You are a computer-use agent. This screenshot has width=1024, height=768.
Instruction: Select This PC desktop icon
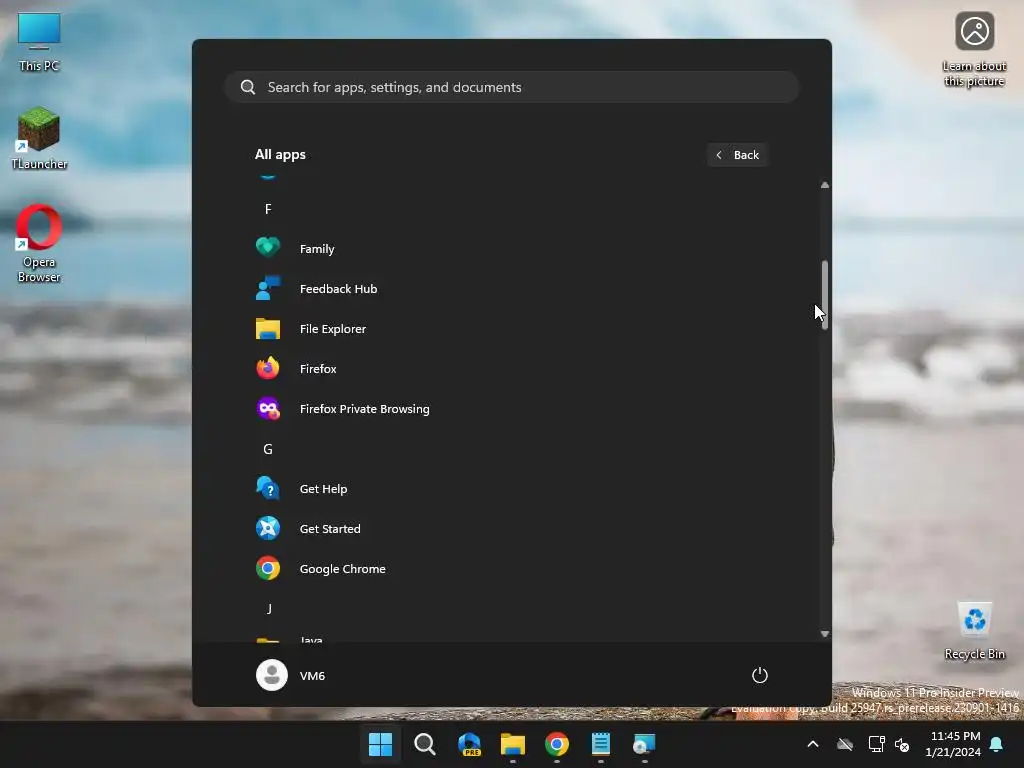coord(39,42)
